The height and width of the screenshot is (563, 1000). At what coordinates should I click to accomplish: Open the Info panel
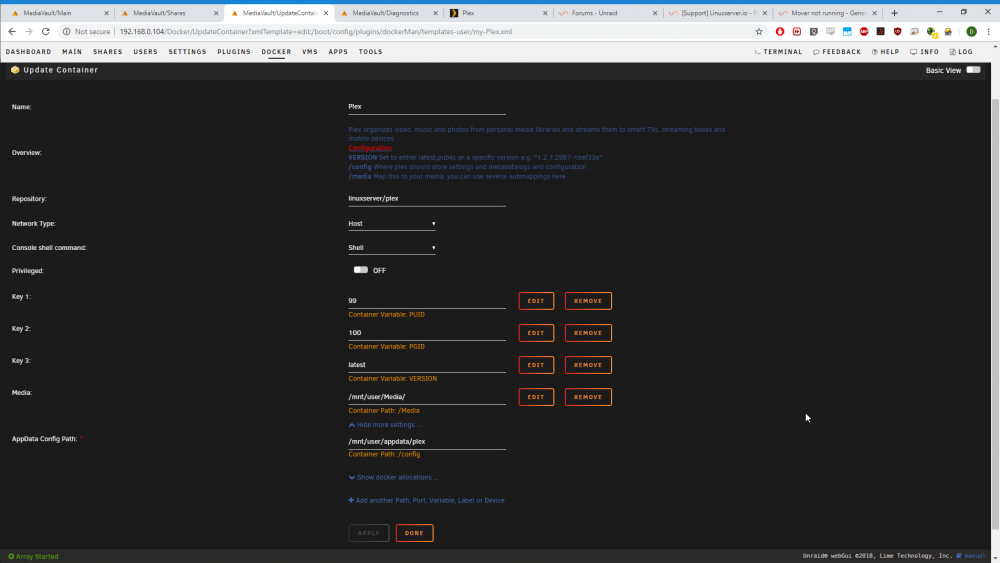click(924, 52)
